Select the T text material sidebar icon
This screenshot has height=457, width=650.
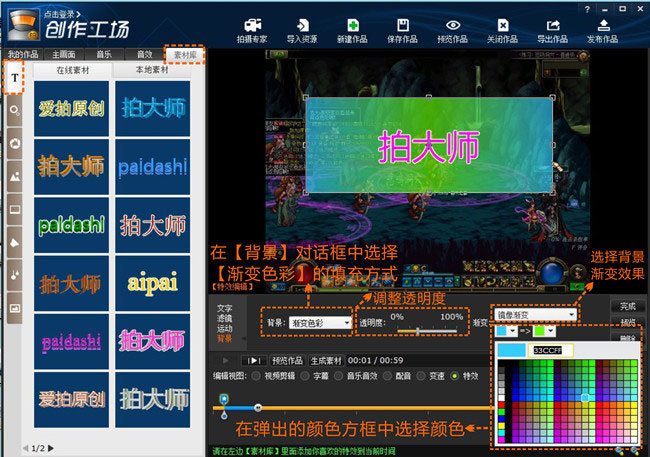[15, 78]
